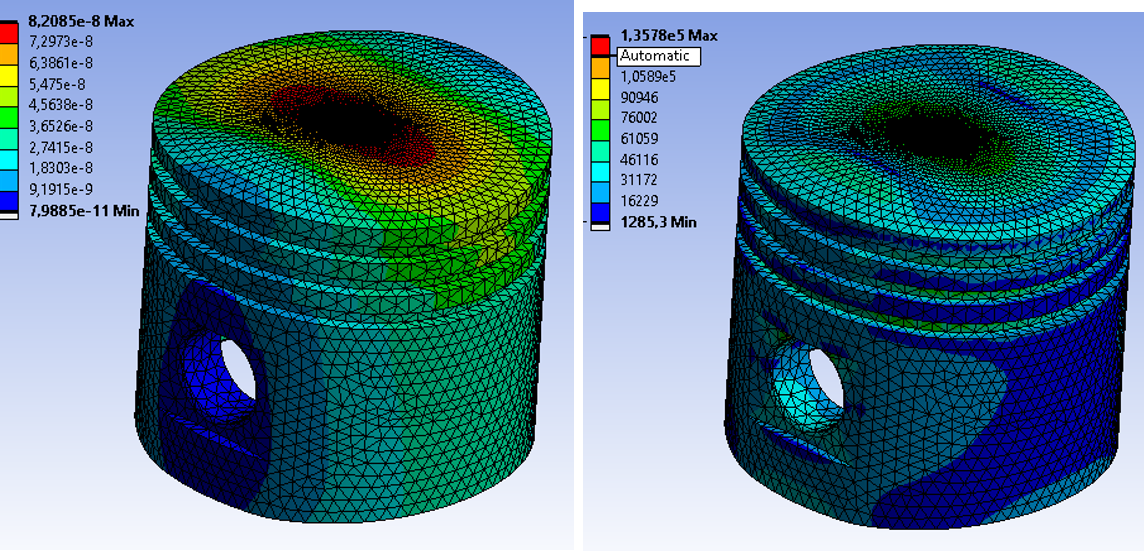Select the 90946 legend value
Image resolution: width=1144 pixels, height=559 pixels.
click(638, 96)
